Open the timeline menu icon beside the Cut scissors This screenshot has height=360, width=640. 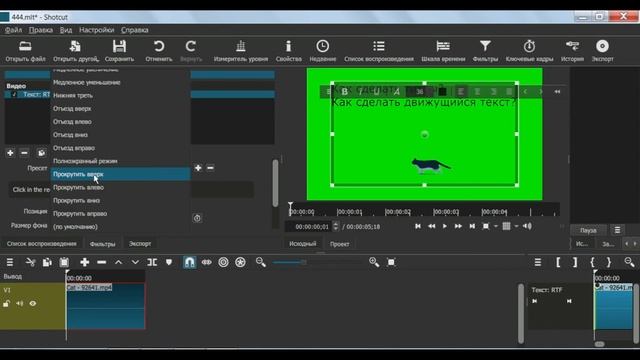[10, 262]
